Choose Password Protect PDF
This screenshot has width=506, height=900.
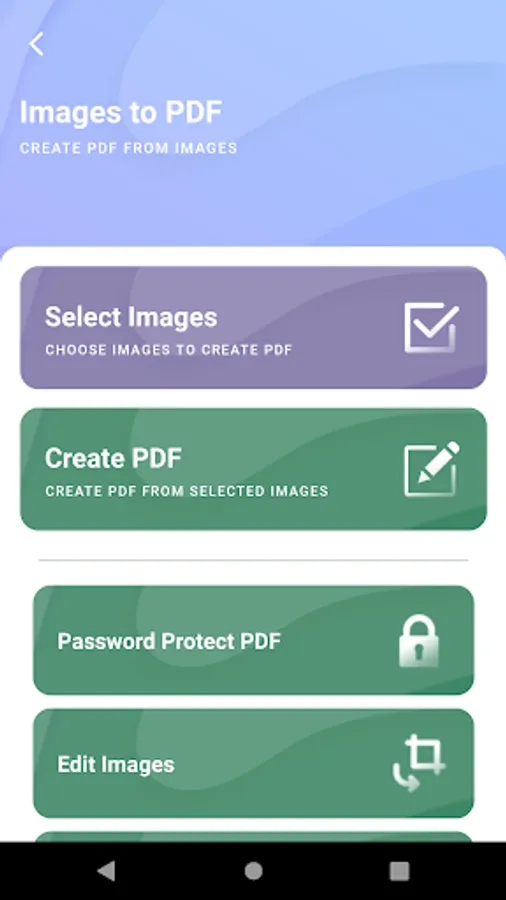pos(254,640)
